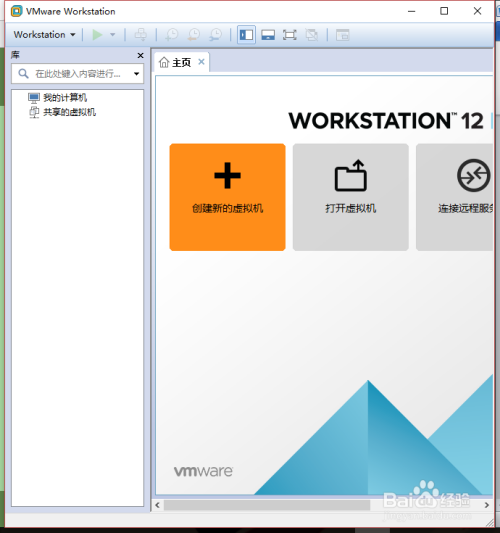Image resolution: width=500 pixels, height=533 pixels.
Task: Close the 主页 tab
Action: (202, 62)
